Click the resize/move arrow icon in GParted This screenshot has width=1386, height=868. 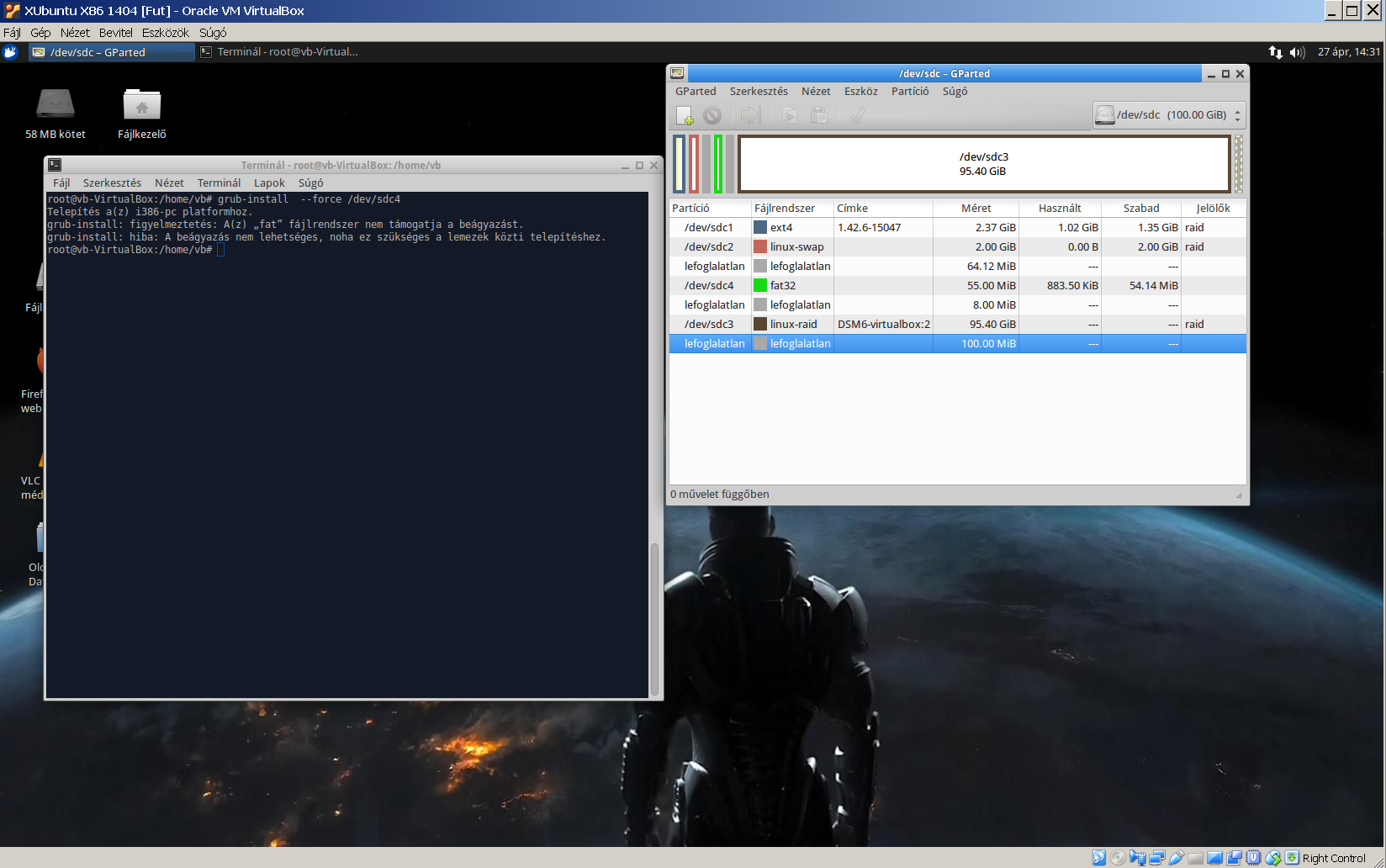click(750, 115)
